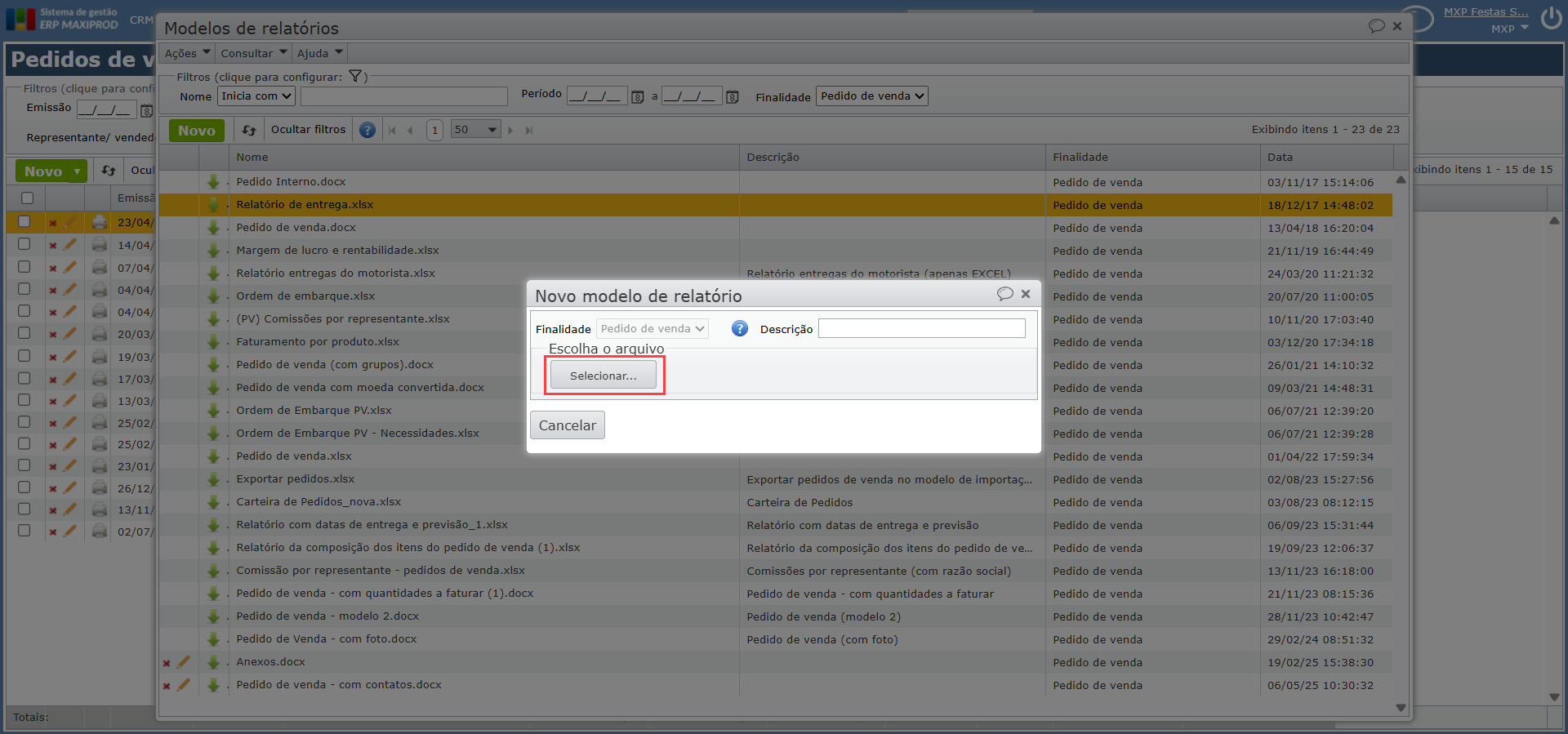1568x734 pixels.
Task: Click the power logout icon at top right
Action: (x=1551, y=18)
